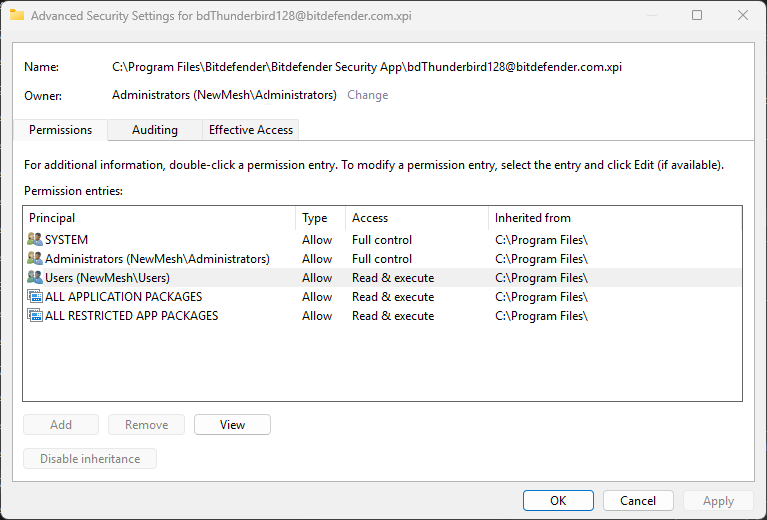The height and width of the screenshot is (520, 767).
Task: Confirm with the OK button
Action: [558, 501]
